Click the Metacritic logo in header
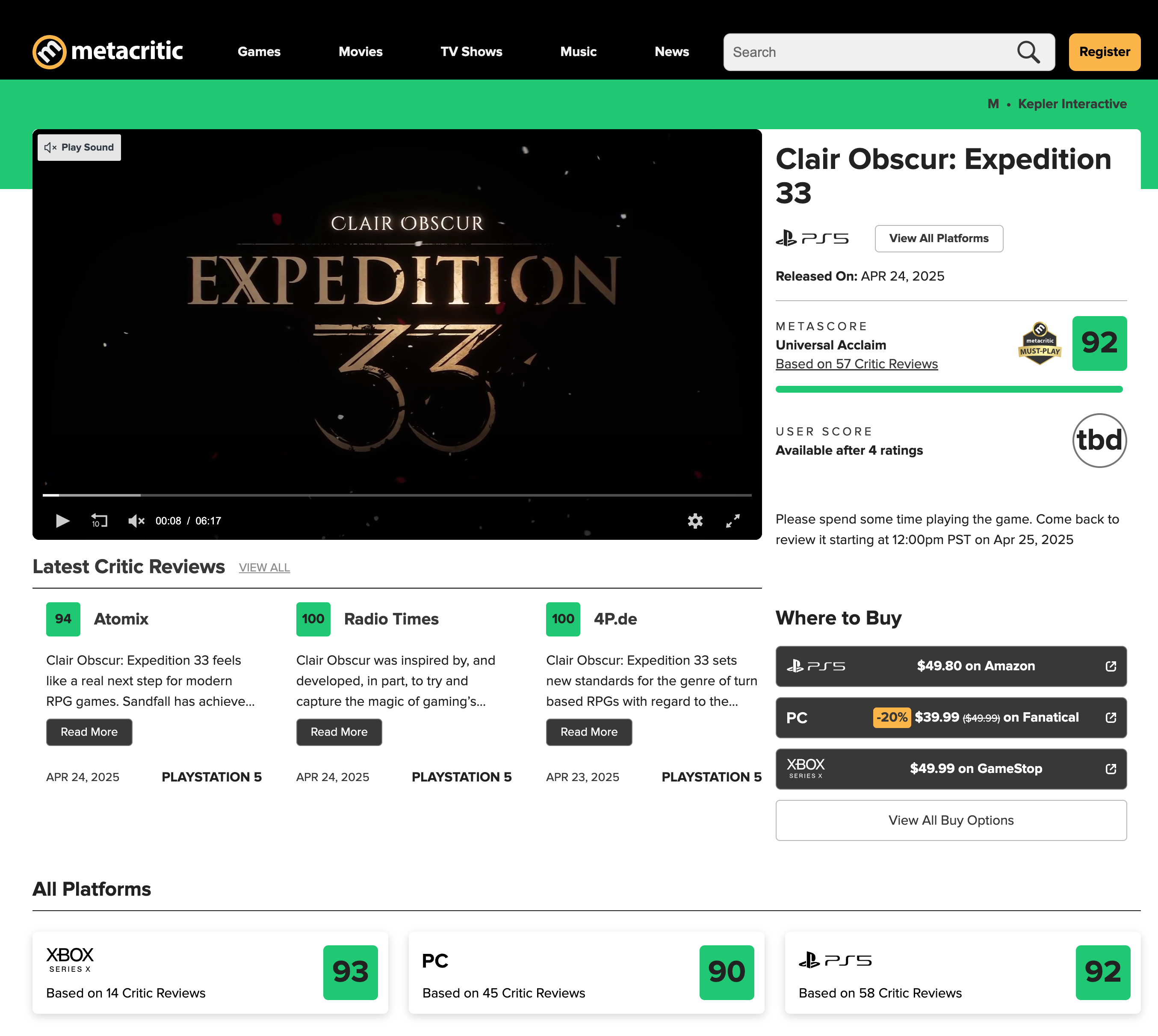Screen dimensions: 1158x1036 [x=108, y=52]
